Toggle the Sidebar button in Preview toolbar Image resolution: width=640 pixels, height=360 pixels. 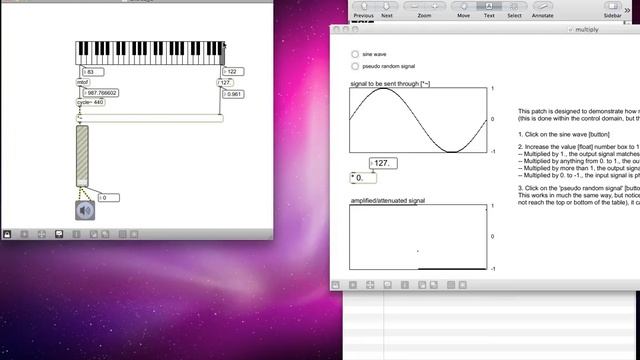[x=612, y=7]
